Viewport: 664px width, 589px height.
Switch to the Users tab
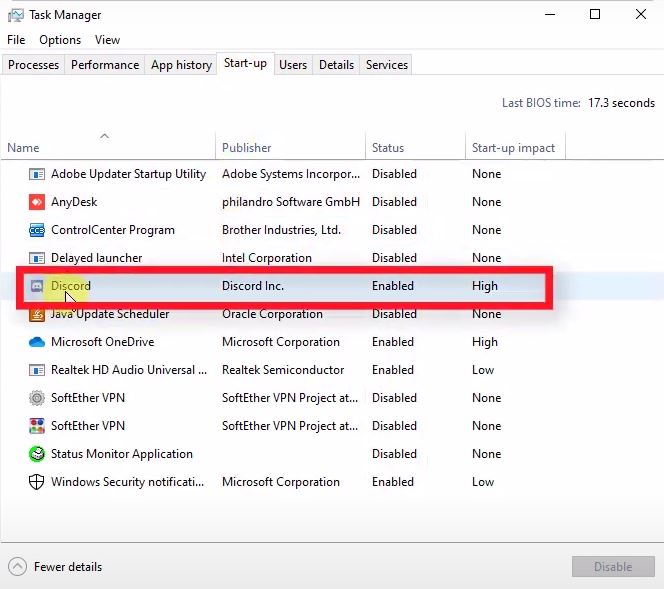click(293, 65)
